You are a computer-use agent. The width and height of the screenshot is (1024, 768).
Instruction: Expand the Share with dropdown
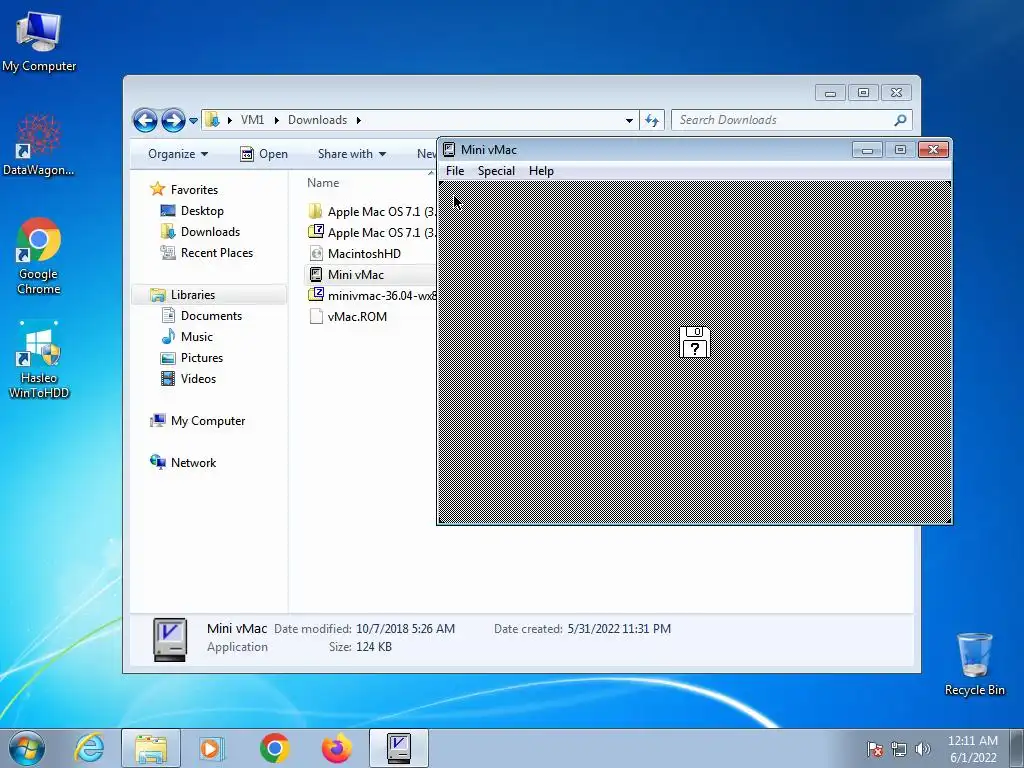point(351,154)
